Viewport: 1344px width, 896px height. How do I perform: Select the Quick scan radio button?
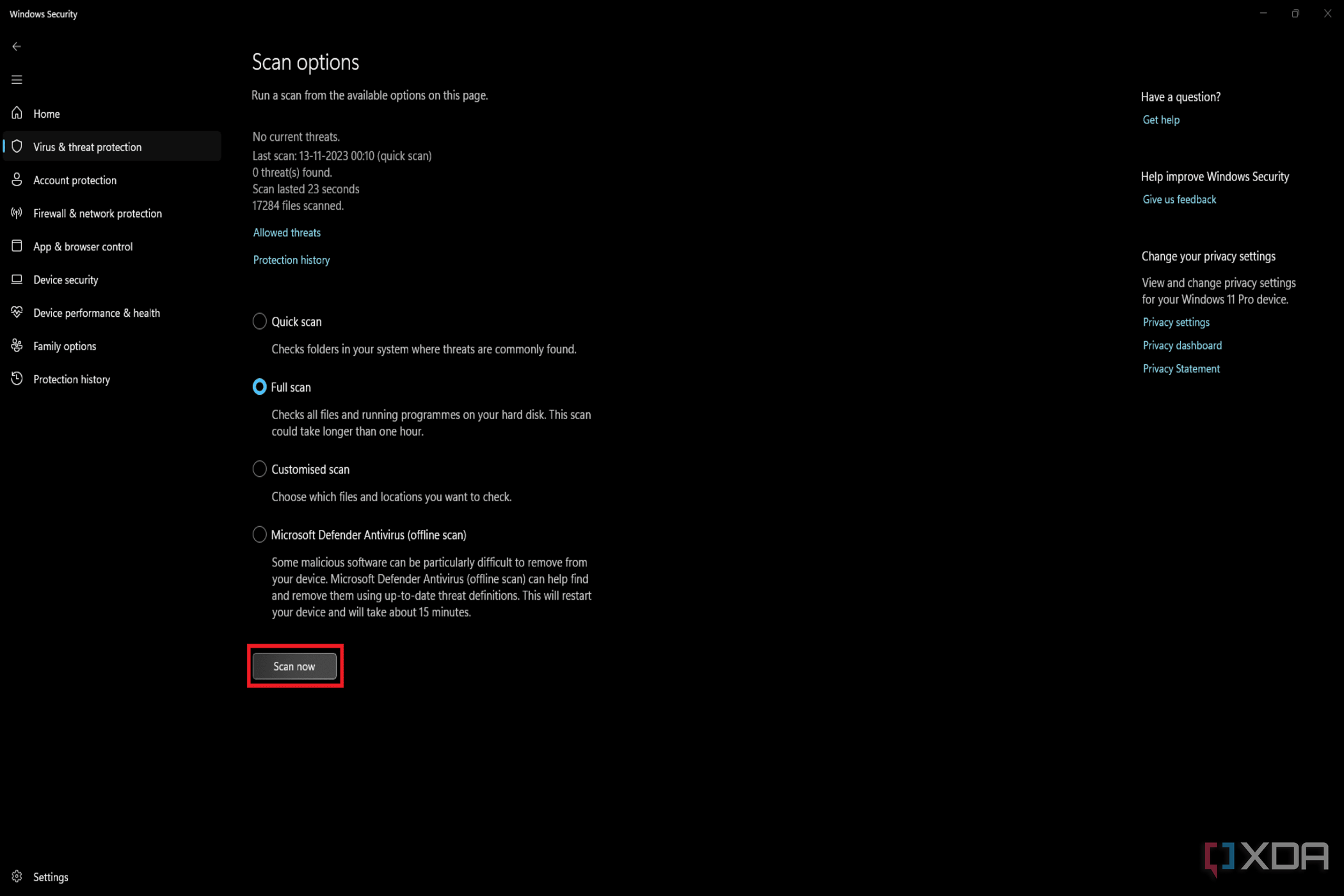point(258,321)
